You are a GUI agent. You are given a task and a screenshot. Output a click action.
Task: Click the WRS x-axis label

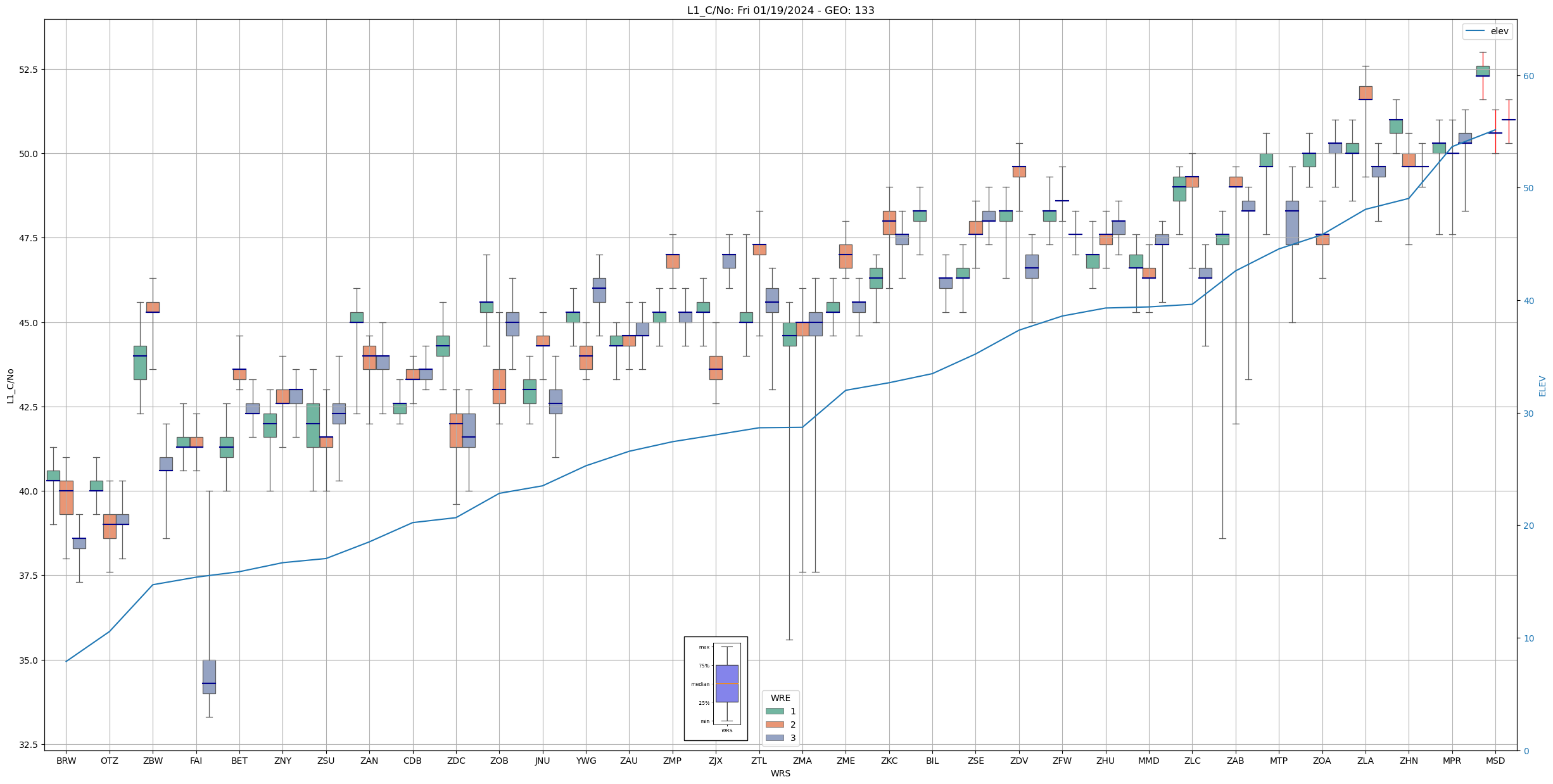[x=780, y=773]
